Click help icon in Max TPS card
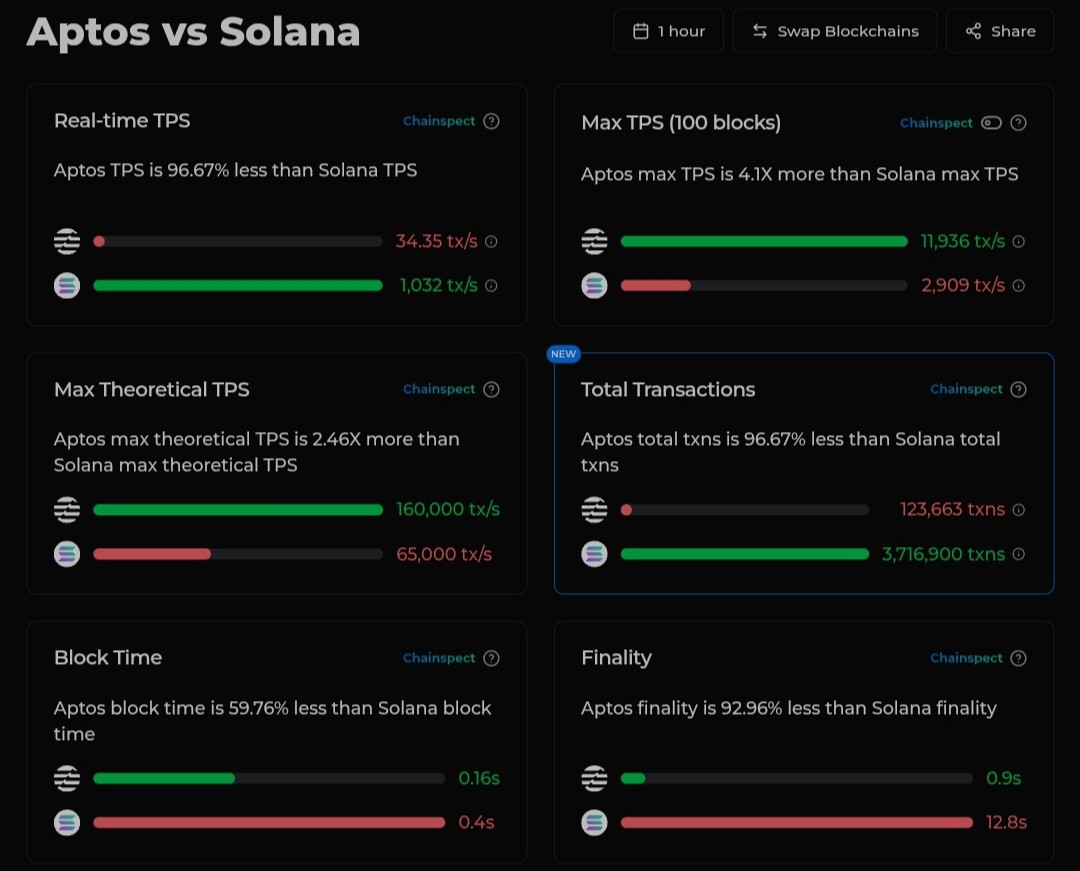Viewport: 1080px width, 871px height. [1018, 123]
